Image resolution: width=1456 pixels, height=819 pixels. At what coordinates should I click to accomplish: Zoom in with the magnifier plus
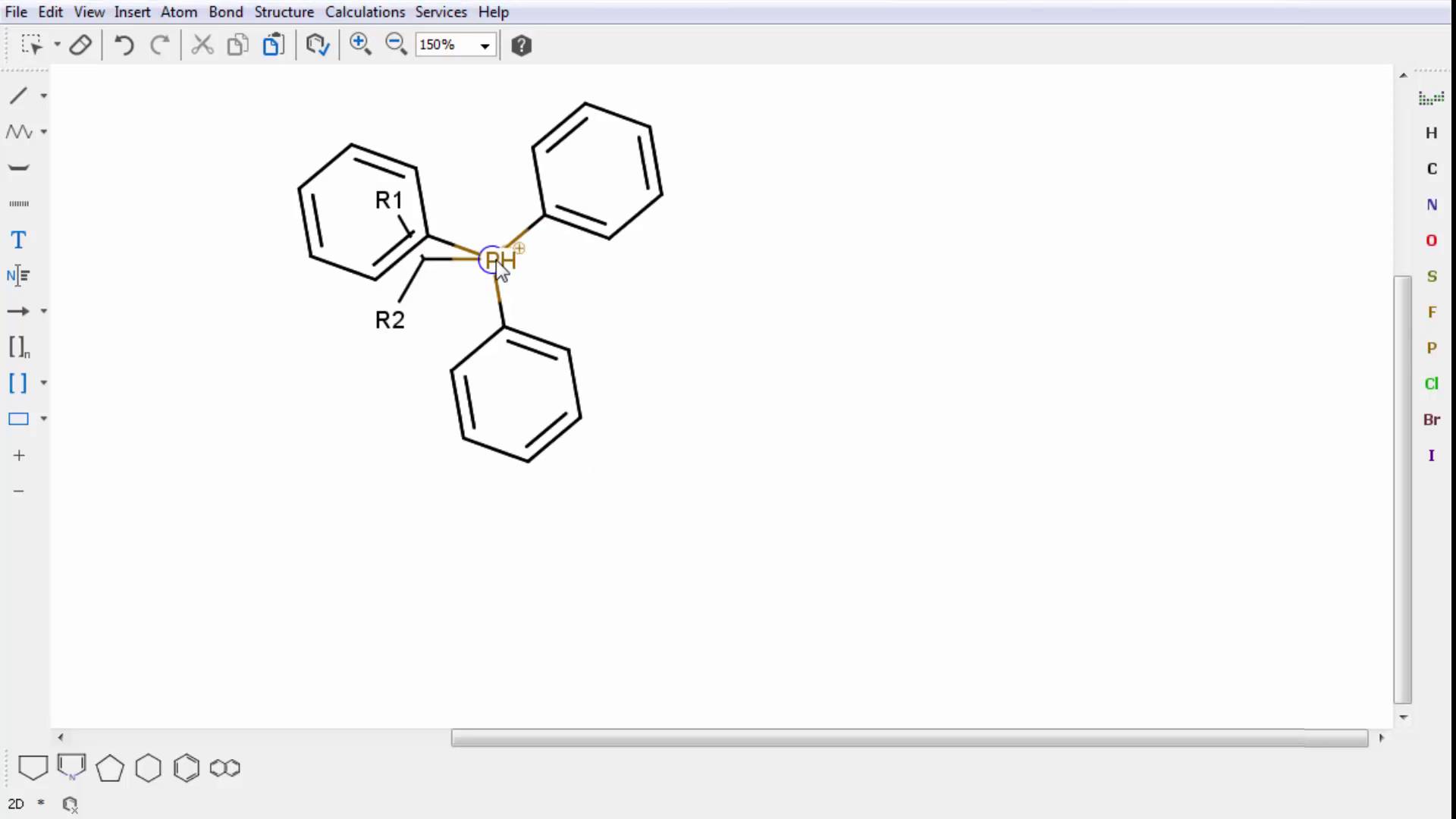point(360,45)
